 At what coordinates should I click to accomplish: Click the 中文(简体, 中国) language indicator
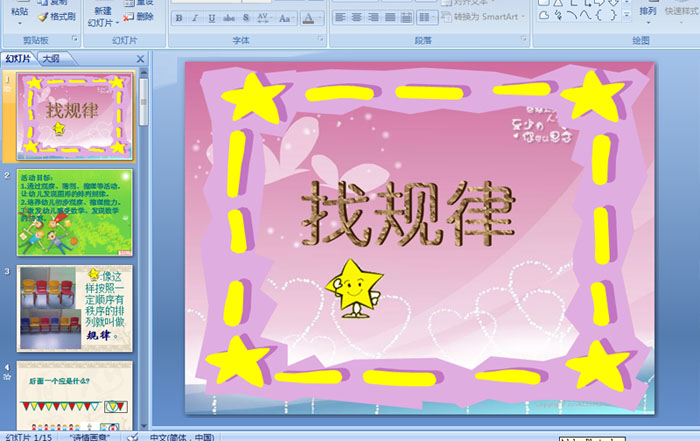click(x=182, y=437)
